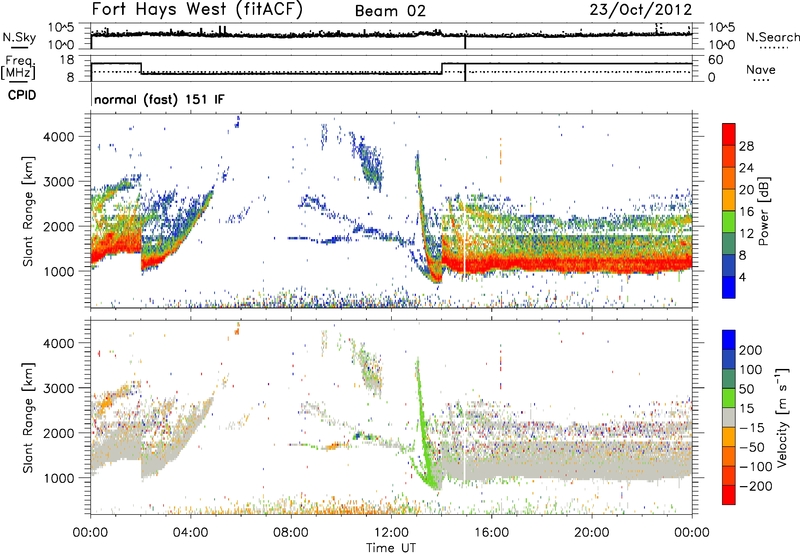Viewport: 800px width, 554px height.
Task: Pick the Power colorbar segment between 8 and 12
Action: click(729, 244)
